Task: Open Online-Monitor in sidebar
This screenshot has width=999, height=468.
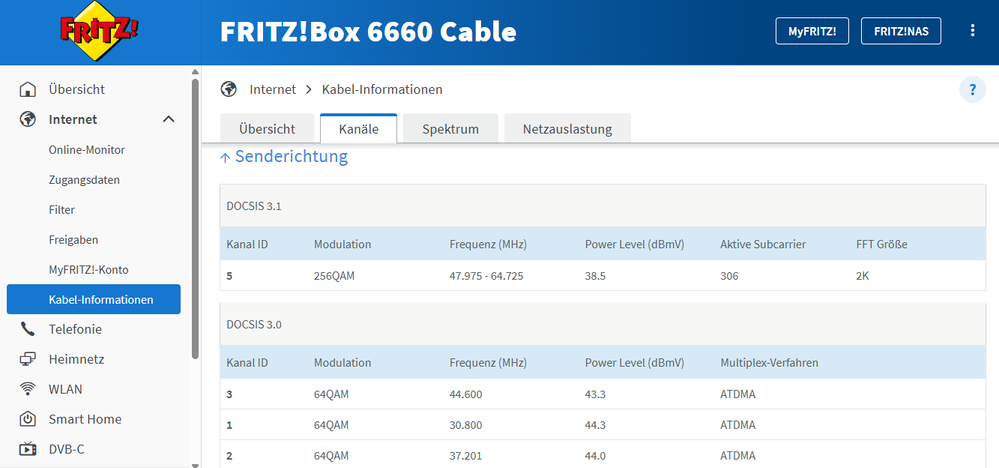Action: [87, 150]
